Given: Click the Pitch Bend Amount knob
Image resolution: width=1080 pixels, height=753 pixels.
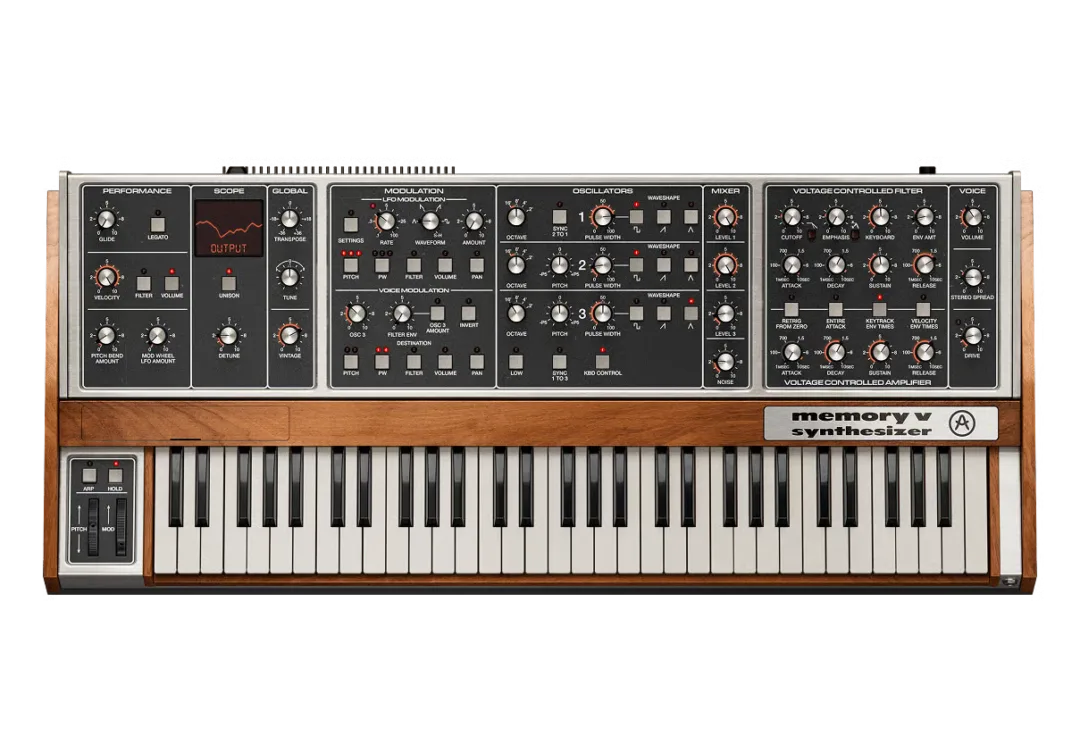Looking at the screenshot, I should pos(106,336).
